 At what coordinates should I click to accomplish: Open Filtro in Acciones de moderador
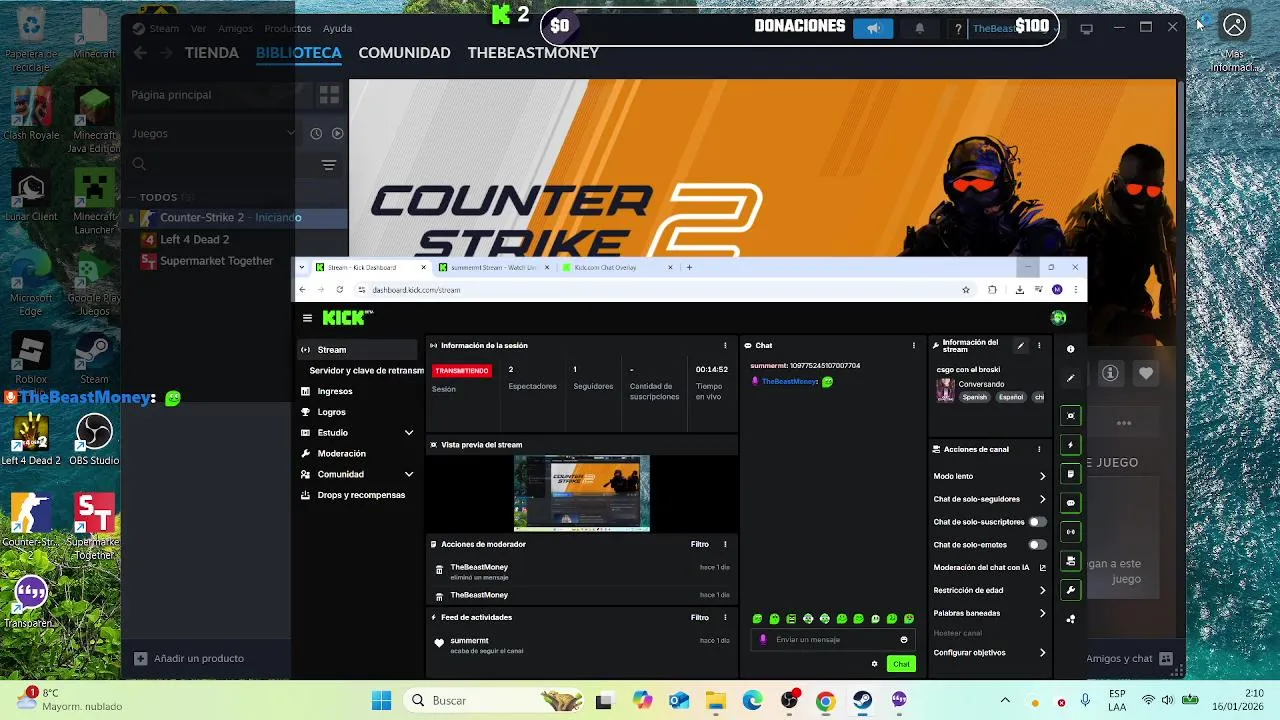click(700, 544)
